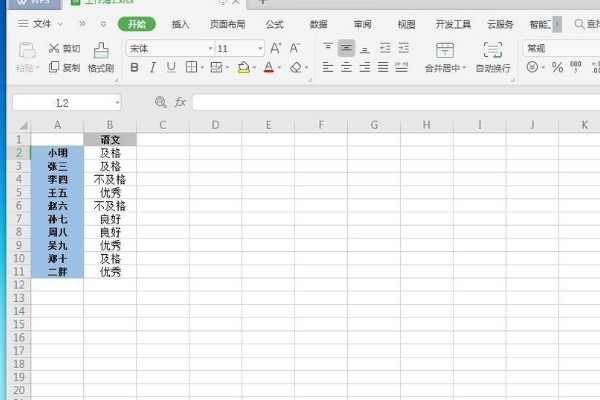Click the Paste icon

[27, 51]
